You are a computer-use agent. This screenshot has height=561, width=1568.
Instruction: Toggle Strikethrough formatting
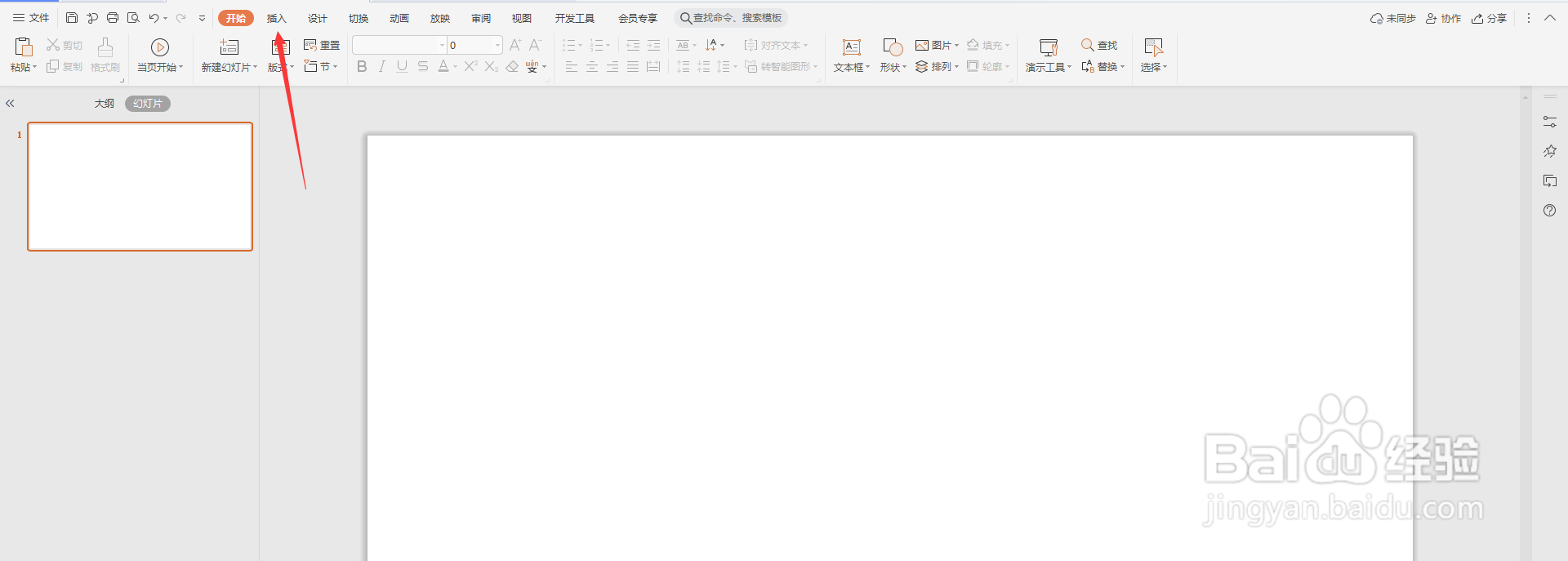click(422, 66)
